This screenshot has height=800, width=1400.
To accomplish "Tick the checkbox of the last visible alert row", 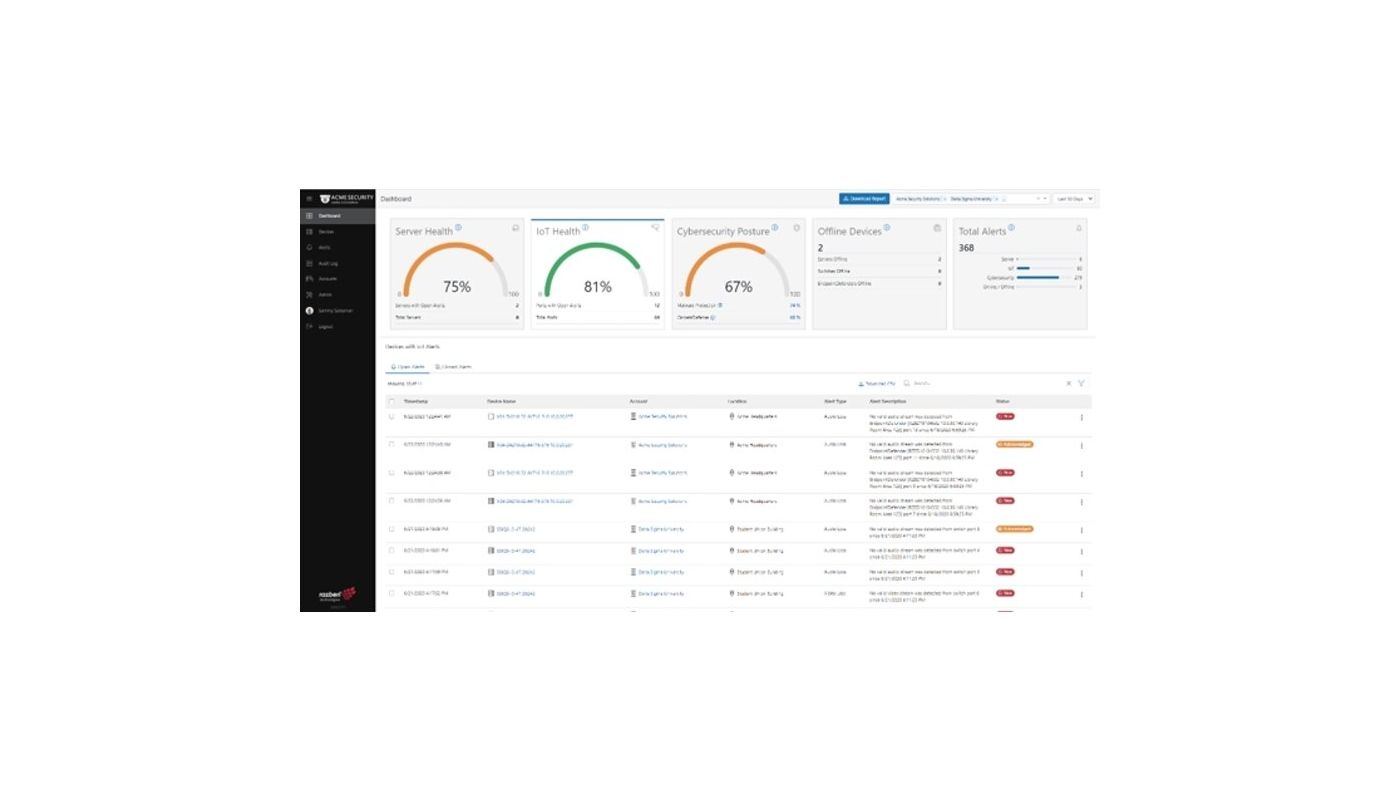I will pyautogui.click(x=391, y=593).
